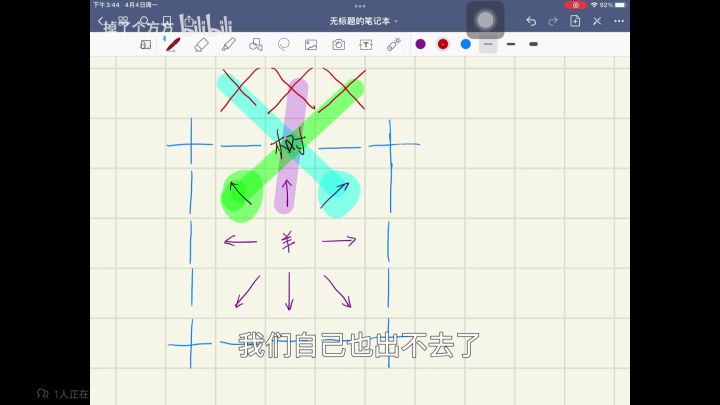Insert an image with the picture tool
Screen dimensions: 720x405
[x=311, y=45]
